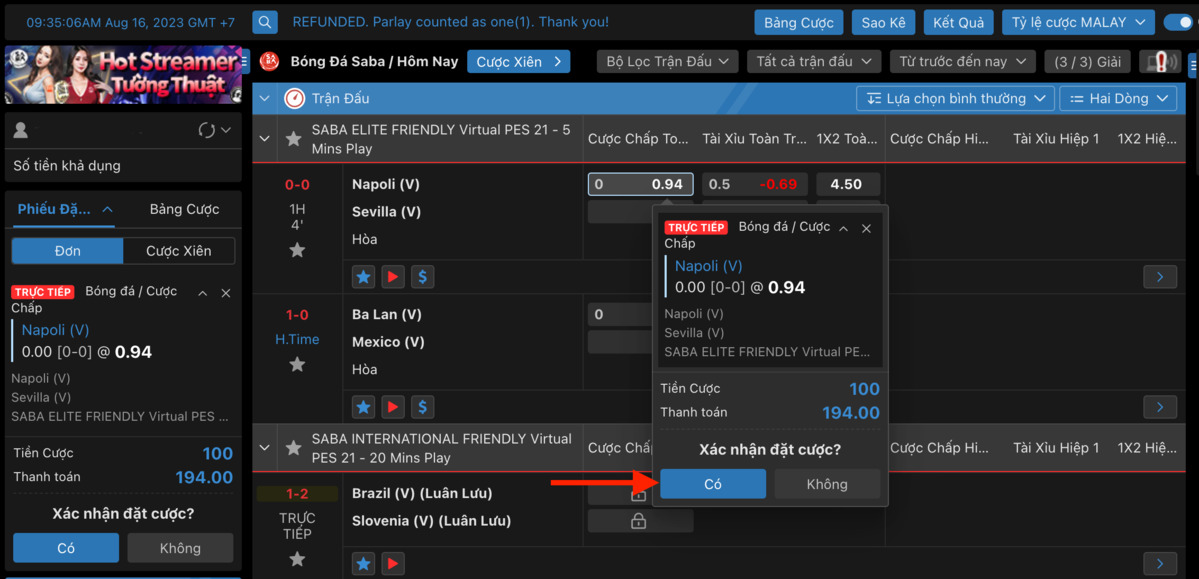Open more markets arrow for Napoli match
The height and width of the screenshot is (579, 1199).
tap(1160, 277)
